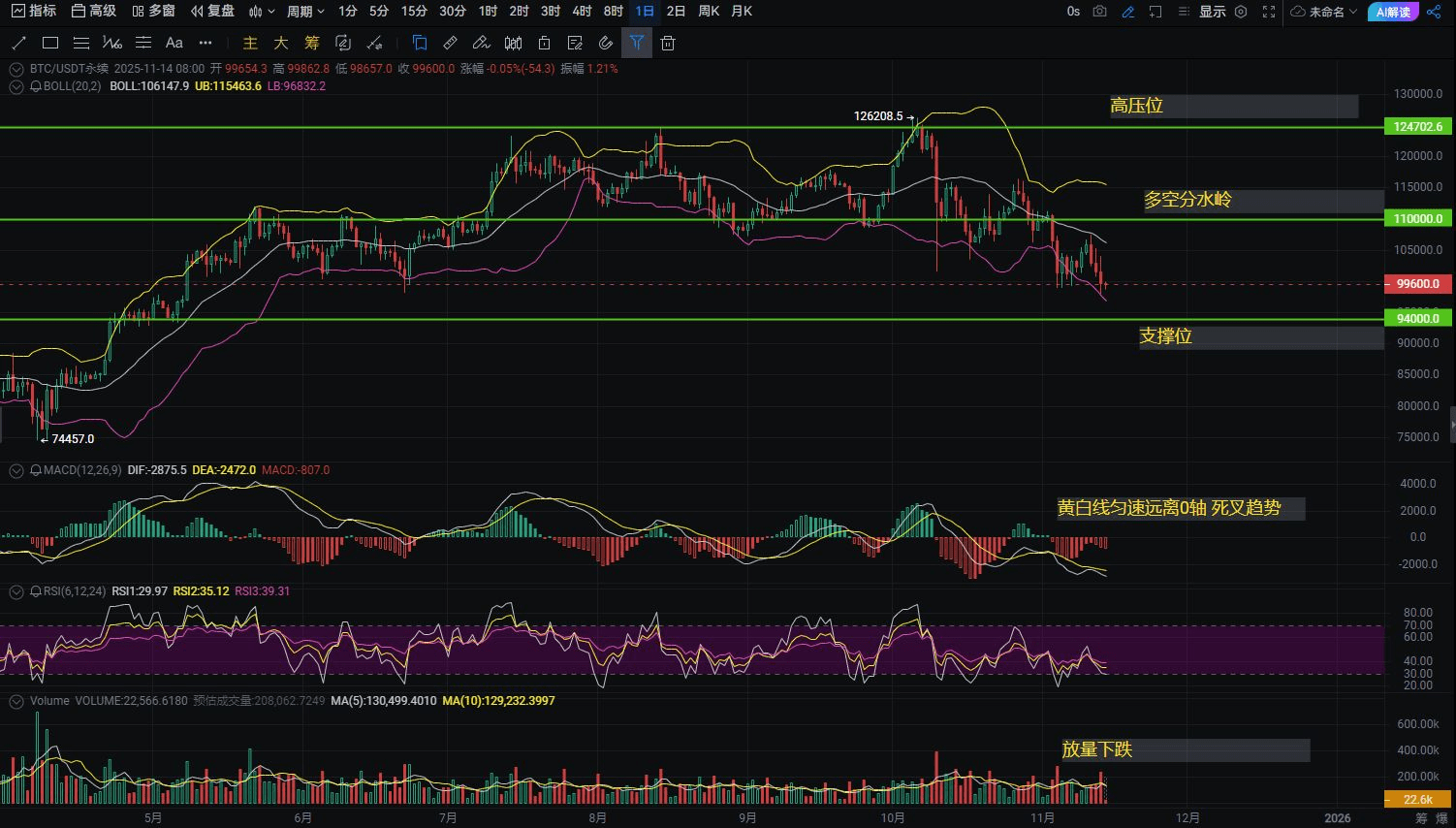Toggle the blue filter funnel tool
This screenshot has height=828, width=1456.
tap(636, 43)
